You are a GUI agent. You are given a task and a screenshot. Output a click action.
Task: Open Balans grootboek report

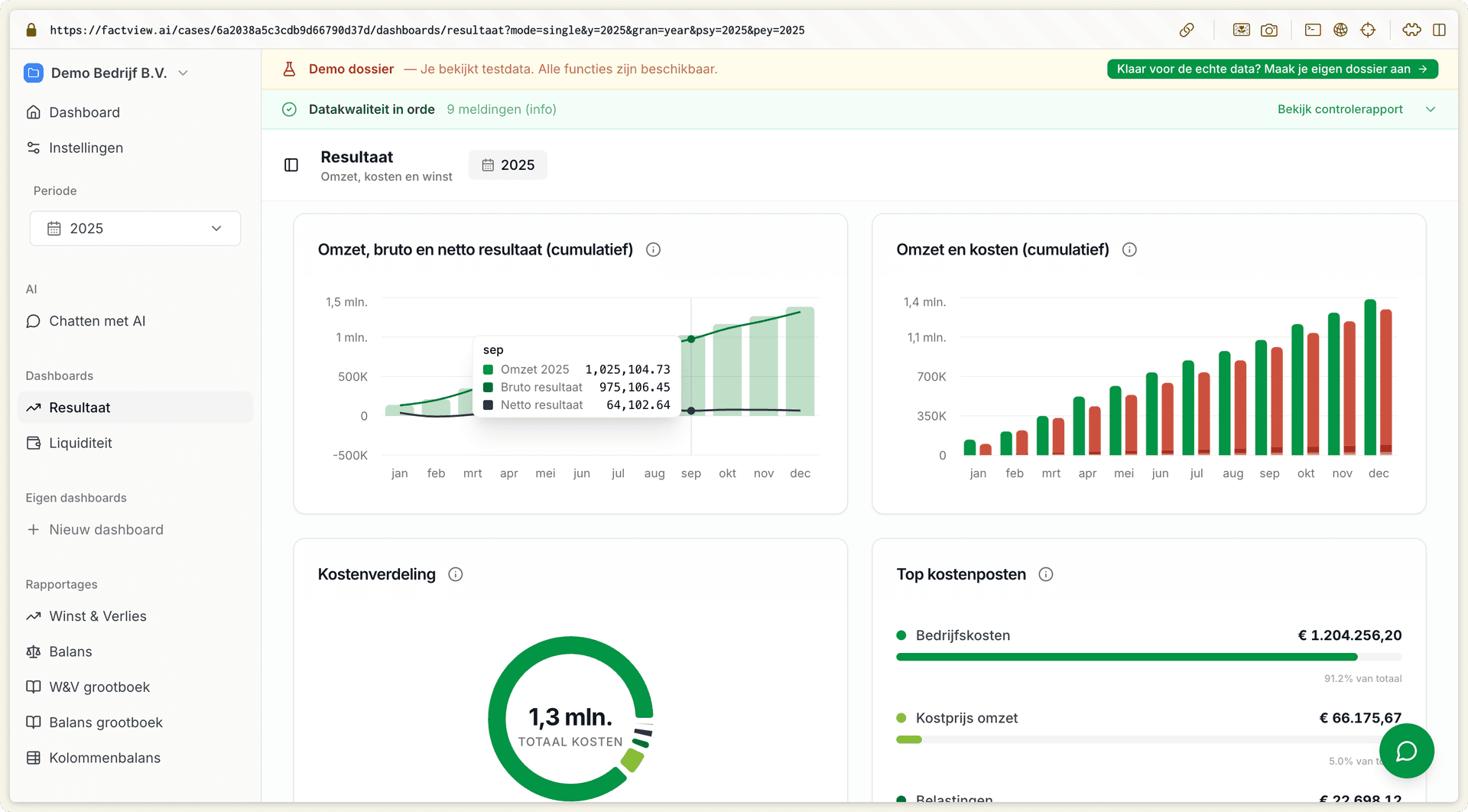(x=135, y=723)
